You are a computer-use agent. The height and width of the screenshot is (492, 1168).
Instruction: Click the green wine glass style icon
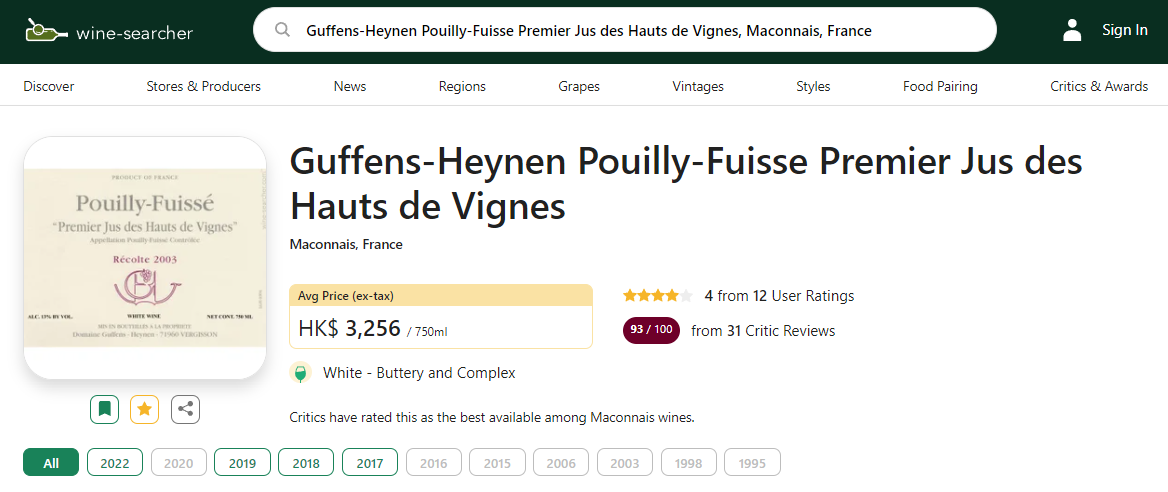coord(300,373)
